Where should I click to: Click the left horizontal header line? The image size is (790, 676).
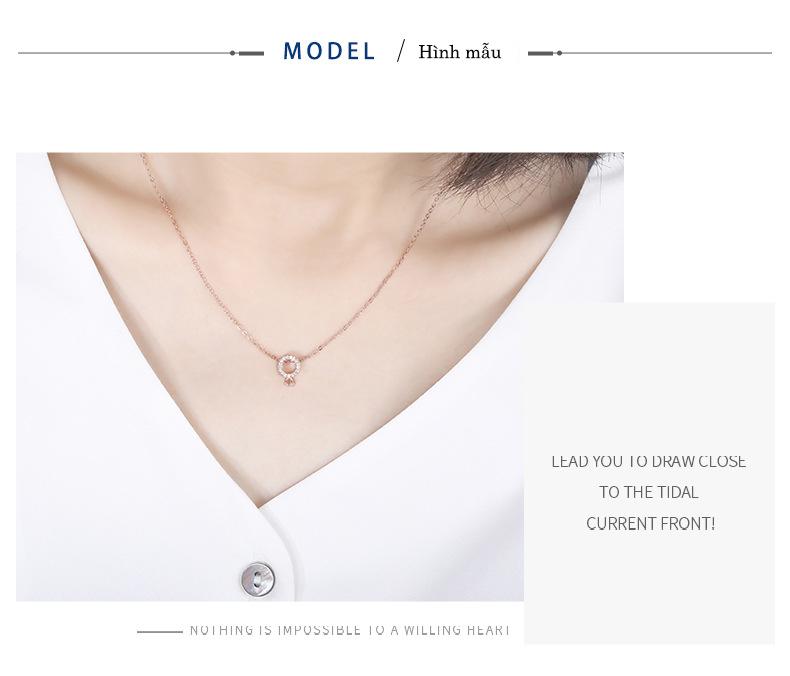tap(124, 53)
